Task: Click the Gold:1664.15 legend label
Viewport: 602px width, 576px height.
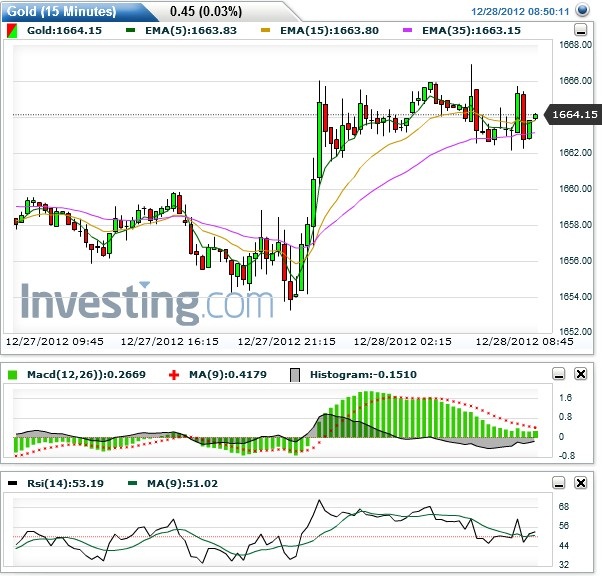Action: tap(64, 30)
